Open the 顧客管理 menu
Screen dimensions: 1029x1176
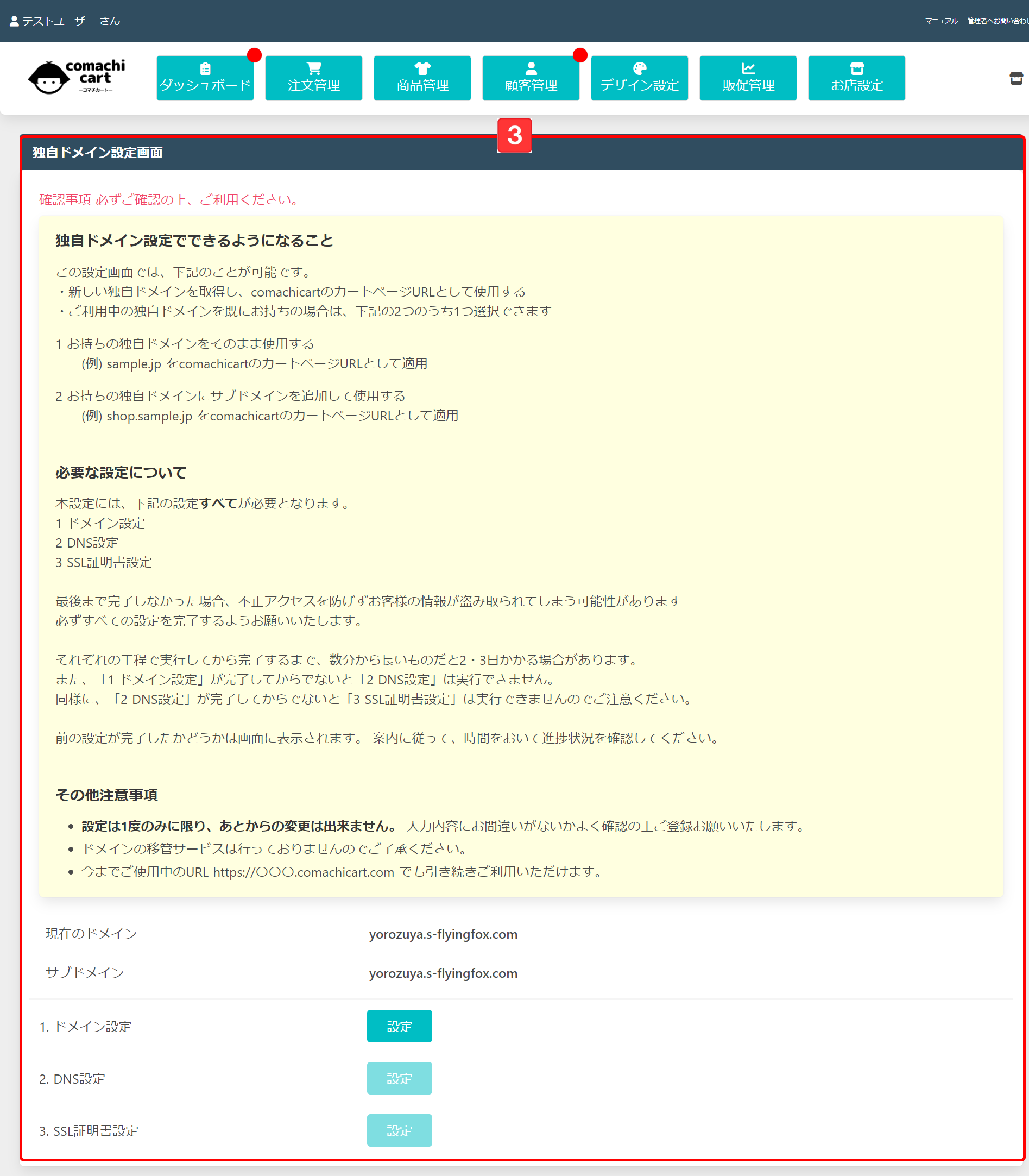click(531, 78)
